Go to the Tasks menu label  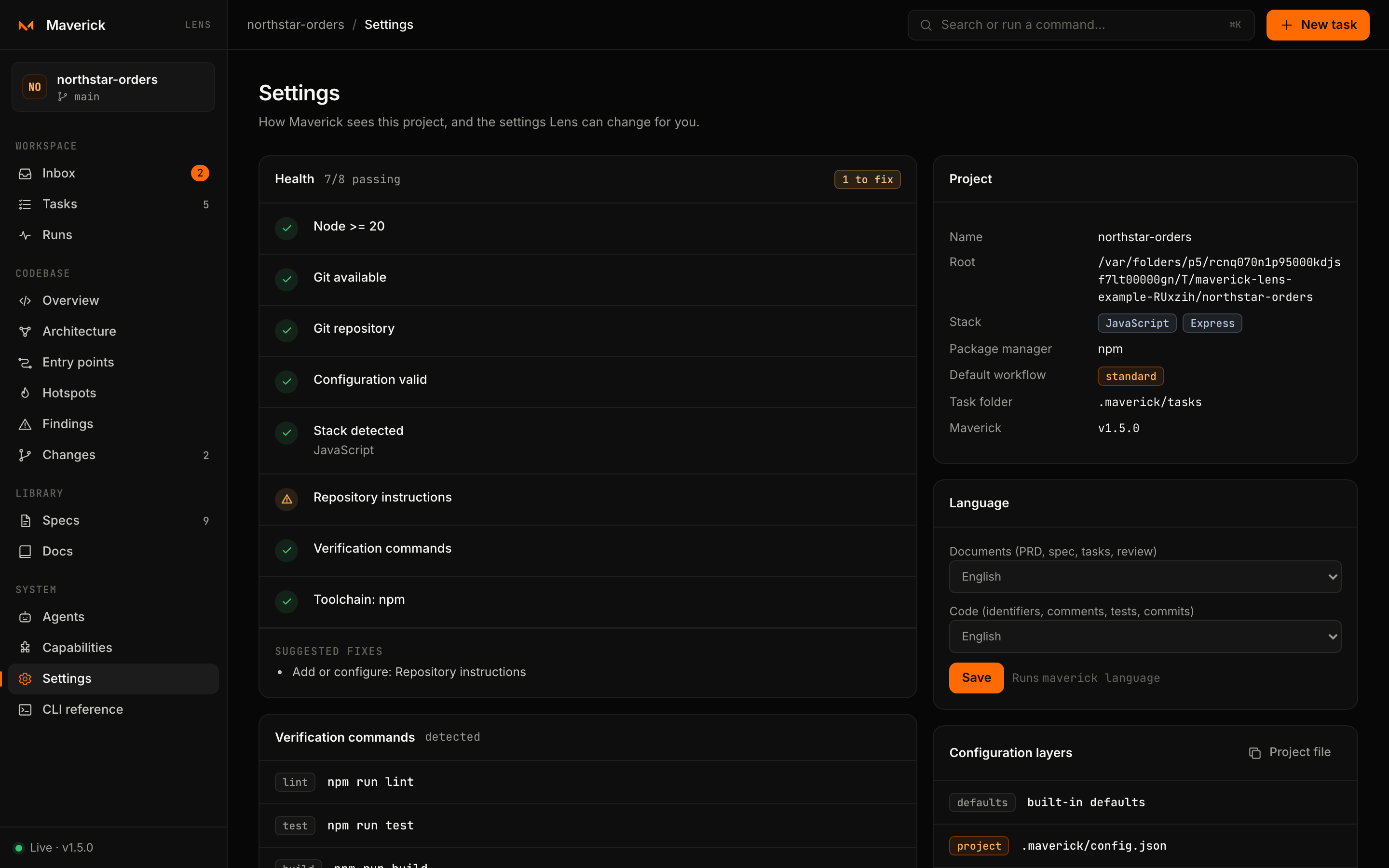coord(60,204)
